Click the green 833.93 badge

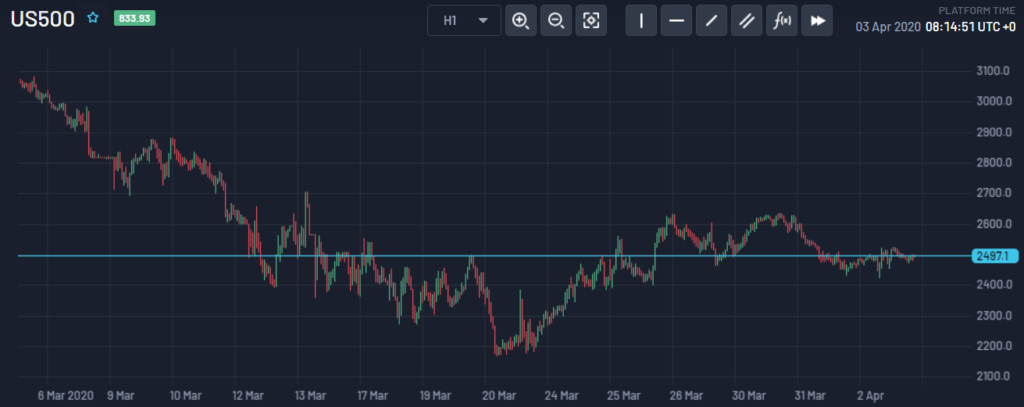pos(133,18)
